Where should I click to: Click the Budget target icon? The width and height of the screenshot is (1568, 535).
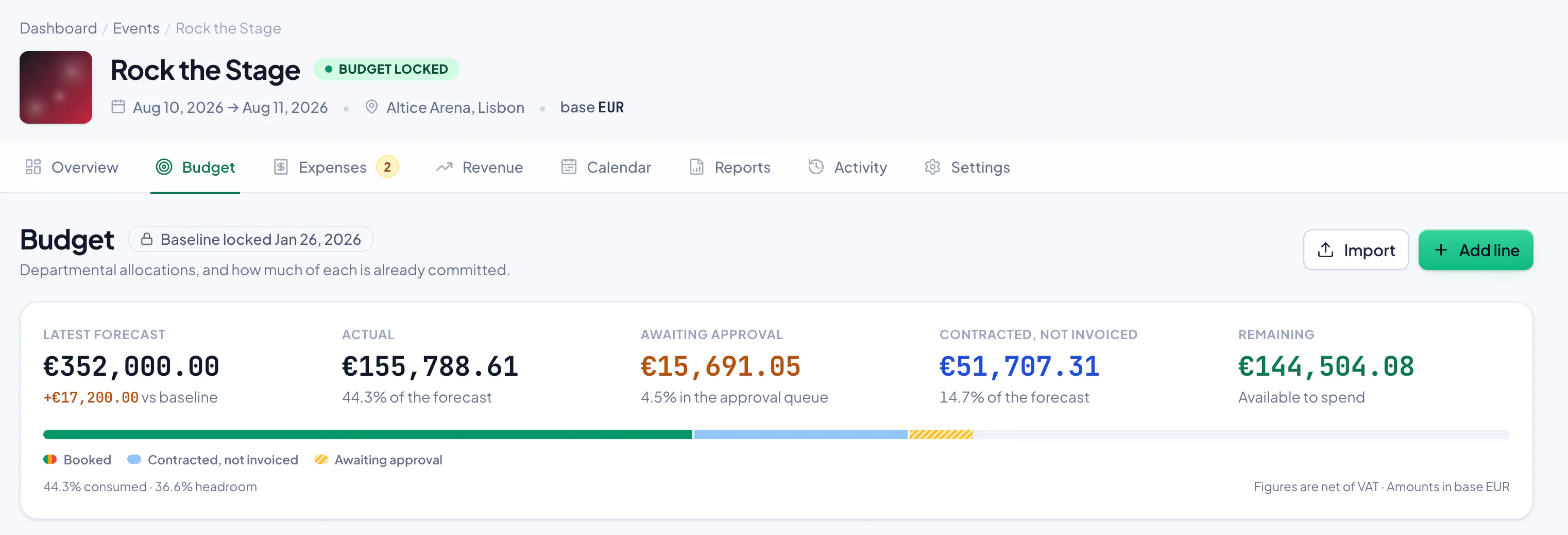pyautogui.click(x=164, y=167)
